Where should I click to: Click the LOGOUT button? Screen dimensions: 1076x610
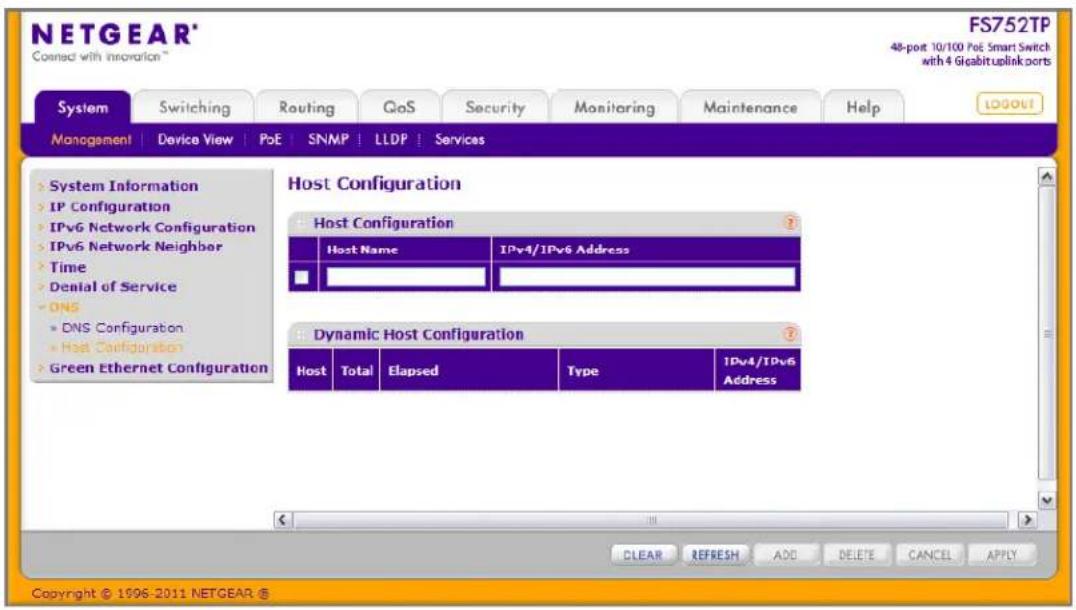1009,104
